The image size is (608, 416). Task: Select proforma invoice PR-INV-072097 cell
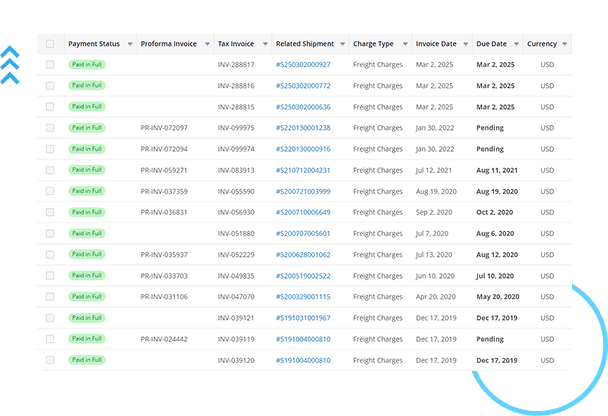coord(164,128)
